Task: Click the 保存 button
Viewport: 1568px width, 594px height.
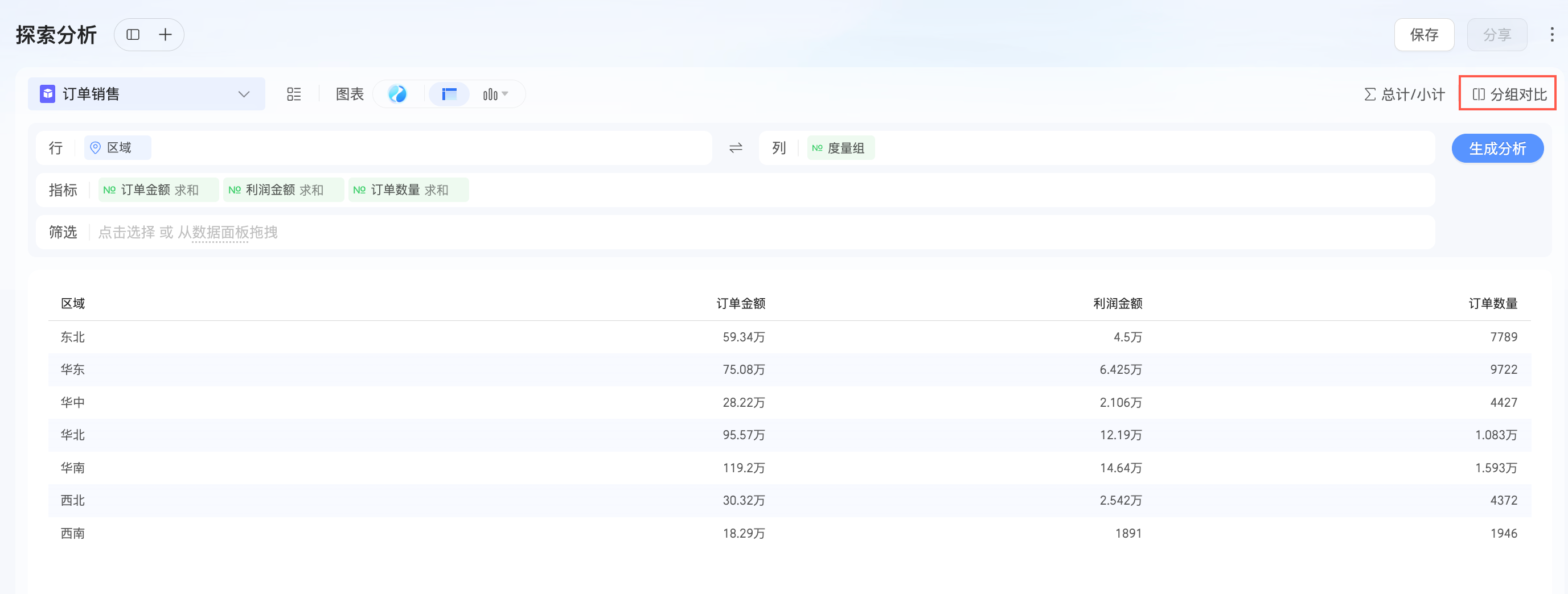Action: click(1425, 35)
